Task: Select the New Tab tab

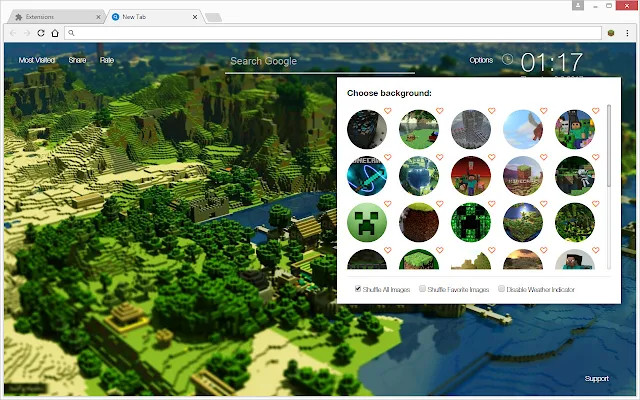Action: coord(154,17)
